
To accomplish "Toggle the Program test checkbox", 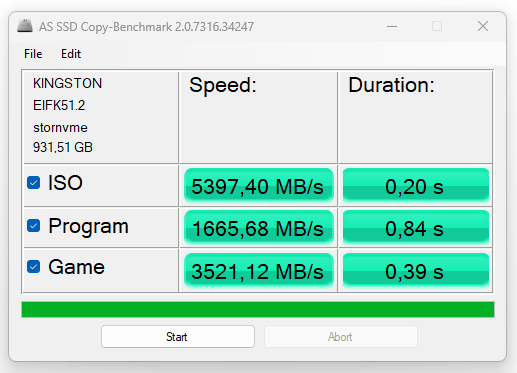I will coord(34,226).
